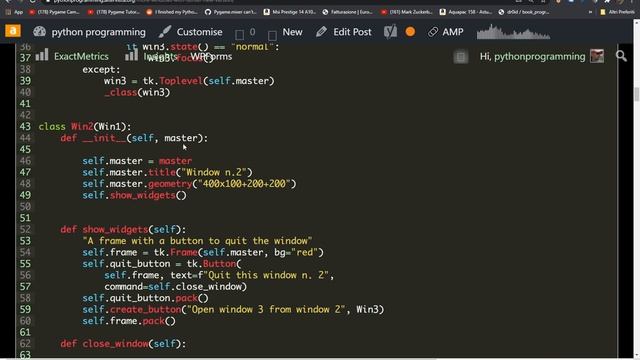
Task: Open the 'dr0id / book_progr' bookmark
Action: pyautogui.click(x=524, y=12)
